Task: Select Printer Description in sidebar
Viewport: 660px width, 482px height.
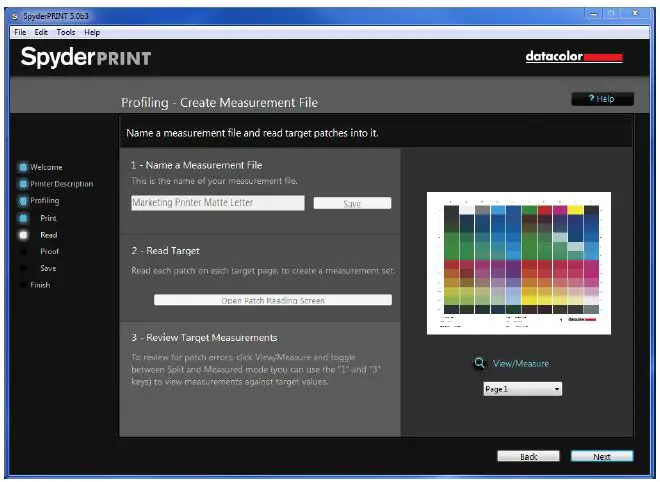Action: pyautogui.click(x=61, y=184)
